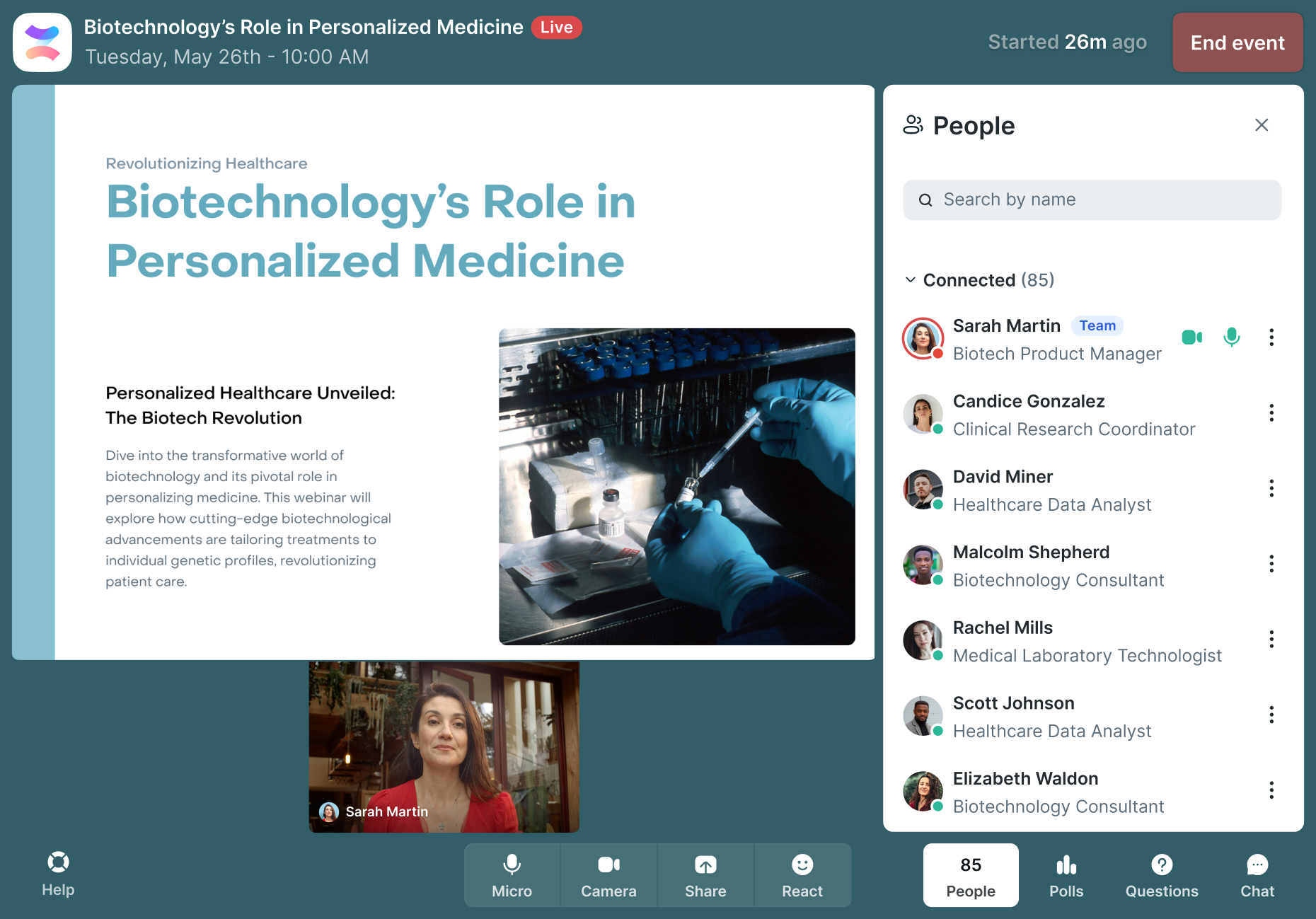Open Malcolm Shepherd's more options menu

click(1271, 564)
